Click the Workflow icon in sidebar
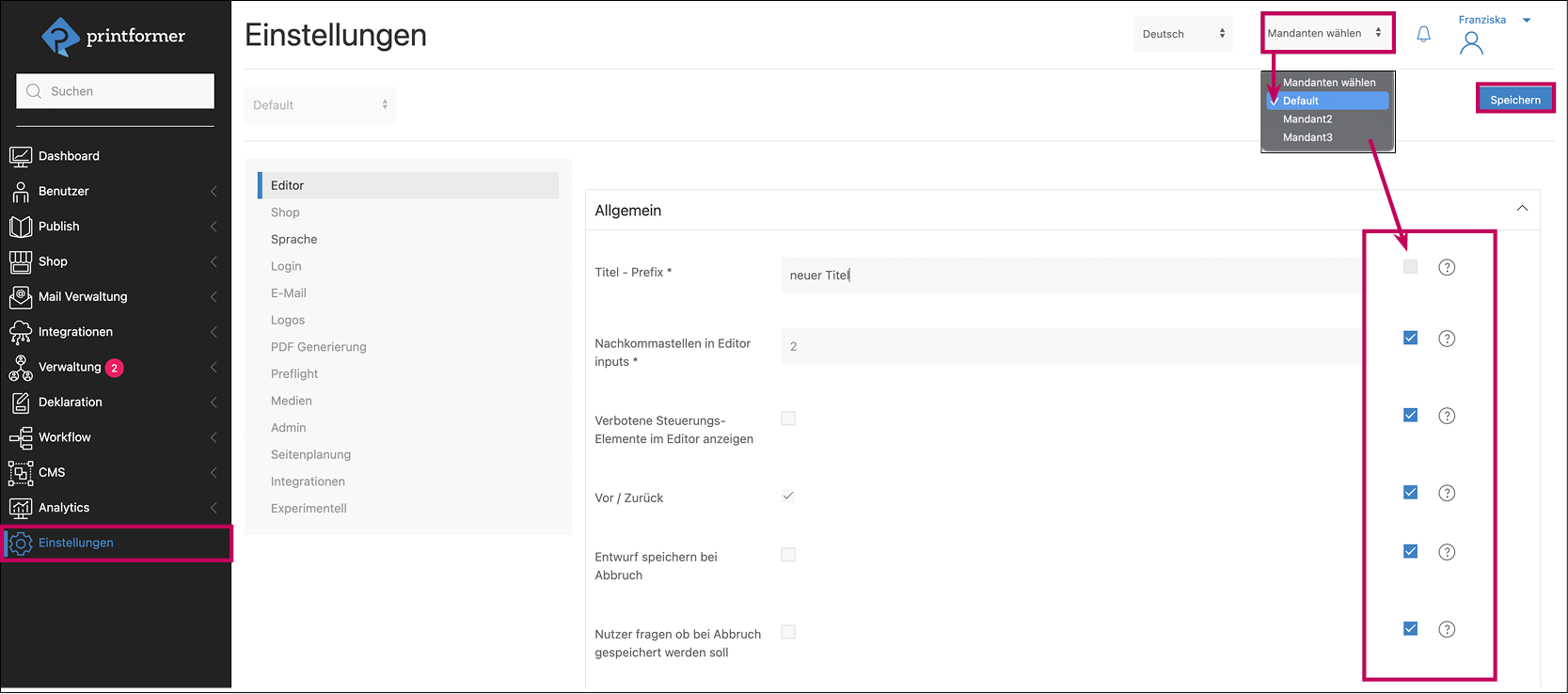Image resolution: width=1568 pixels, height=694 pixels. (21, 437)
